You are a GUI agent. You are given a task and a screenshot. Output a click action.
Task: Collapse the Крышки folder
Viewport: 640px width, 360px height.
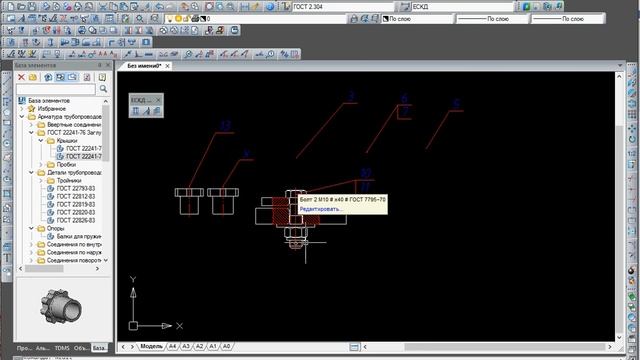tap(41, 140)
